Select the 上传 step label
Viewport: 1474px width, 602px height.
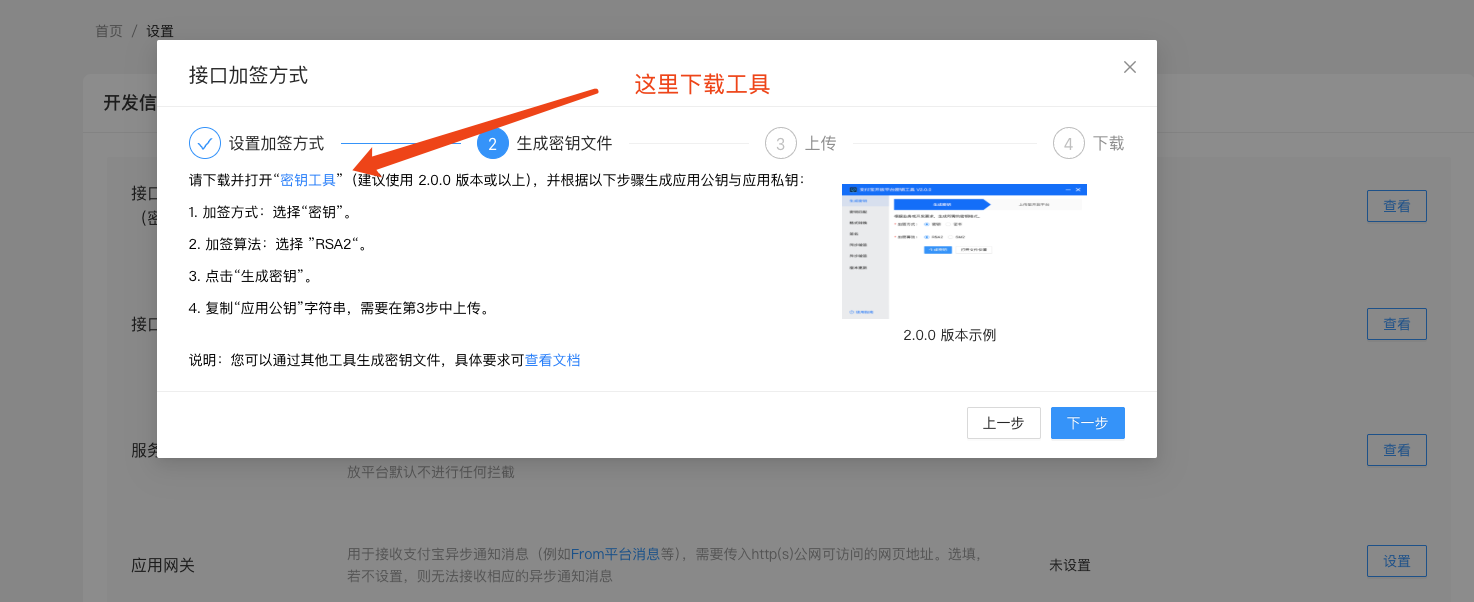tap(821, 143)
